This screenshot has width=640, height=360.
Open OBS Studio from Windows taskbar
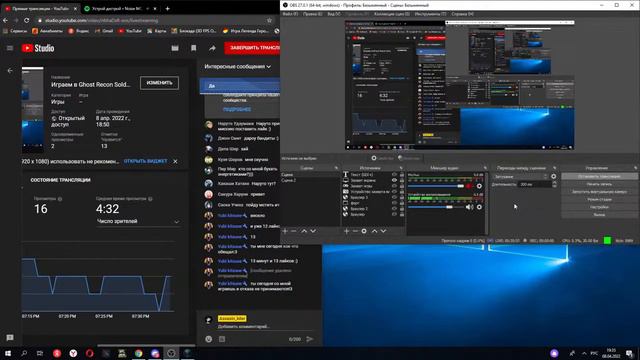click(171, 353)
